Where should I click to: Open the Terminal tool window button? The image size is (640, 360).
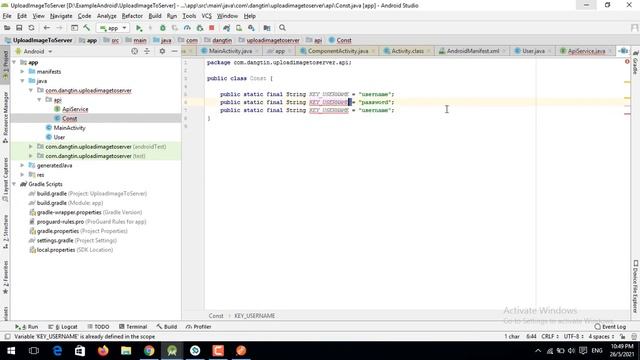pyautogui.click(x=133, y=327)
